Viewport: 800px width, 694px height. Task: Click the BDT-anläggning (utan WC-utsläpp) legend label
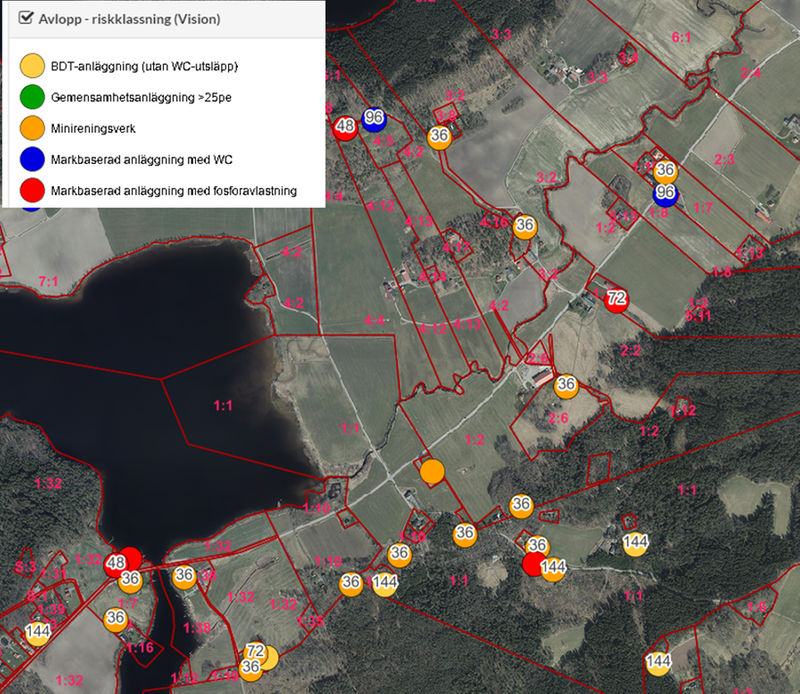149,67
